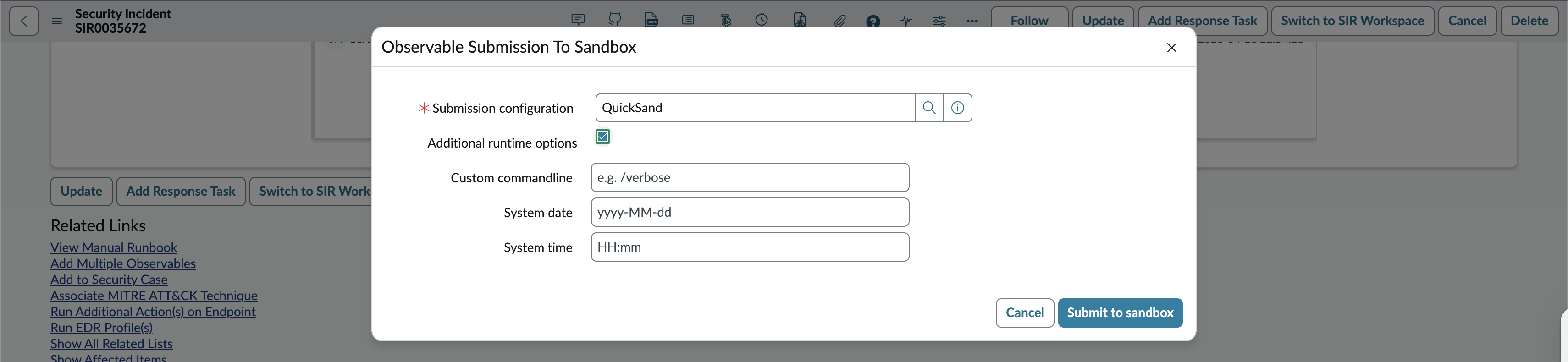Click the XML file icon in header
Viewport: 1568px width, 362px height.
coord(651,20)
